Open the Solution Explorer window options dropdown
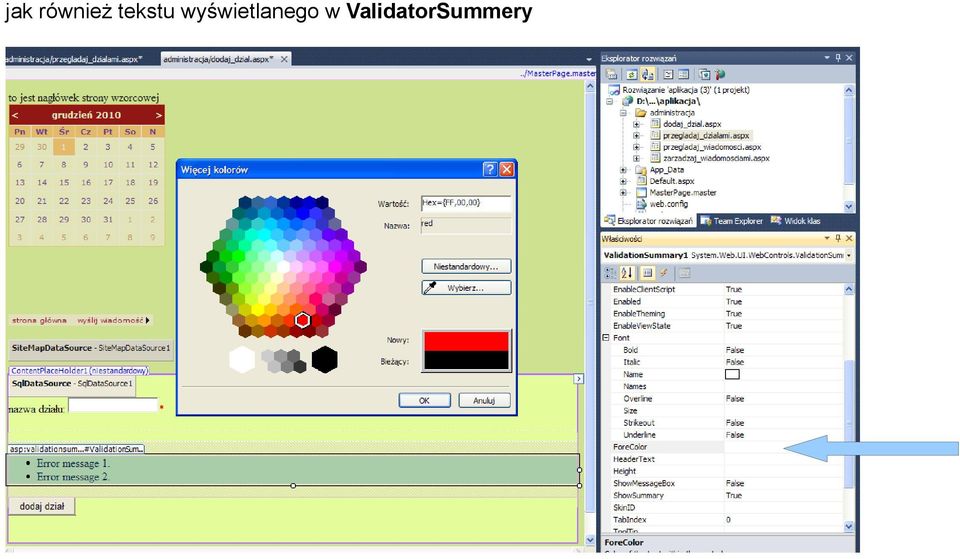 click(x=827, y=58)
